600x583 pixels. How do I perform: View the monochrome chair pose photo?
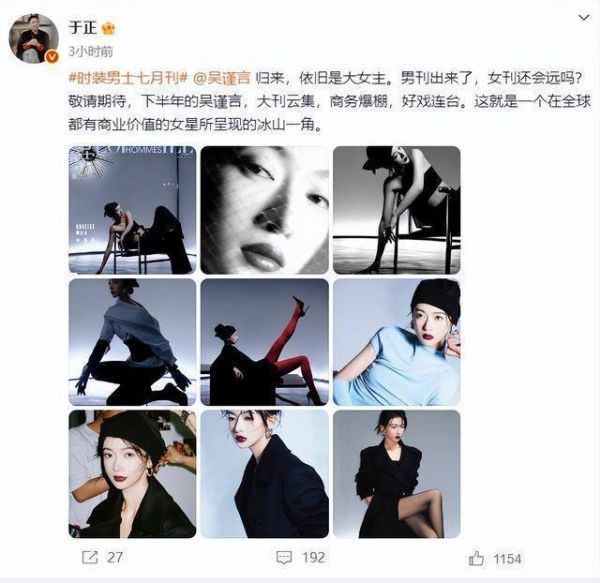[x=397, y=210]
